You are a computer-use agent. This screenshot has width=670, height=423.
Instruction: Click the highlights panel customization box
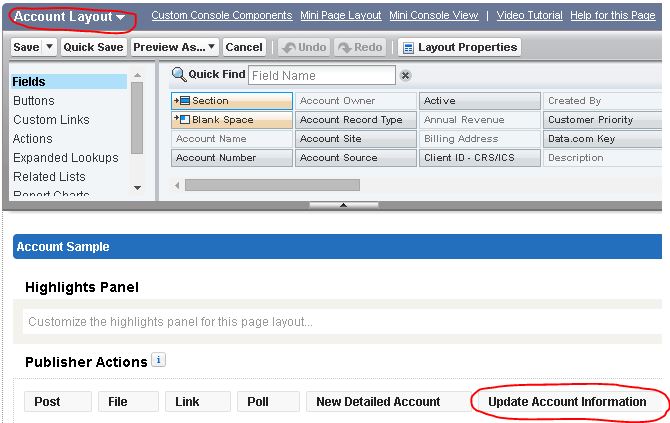click(342, 321)
